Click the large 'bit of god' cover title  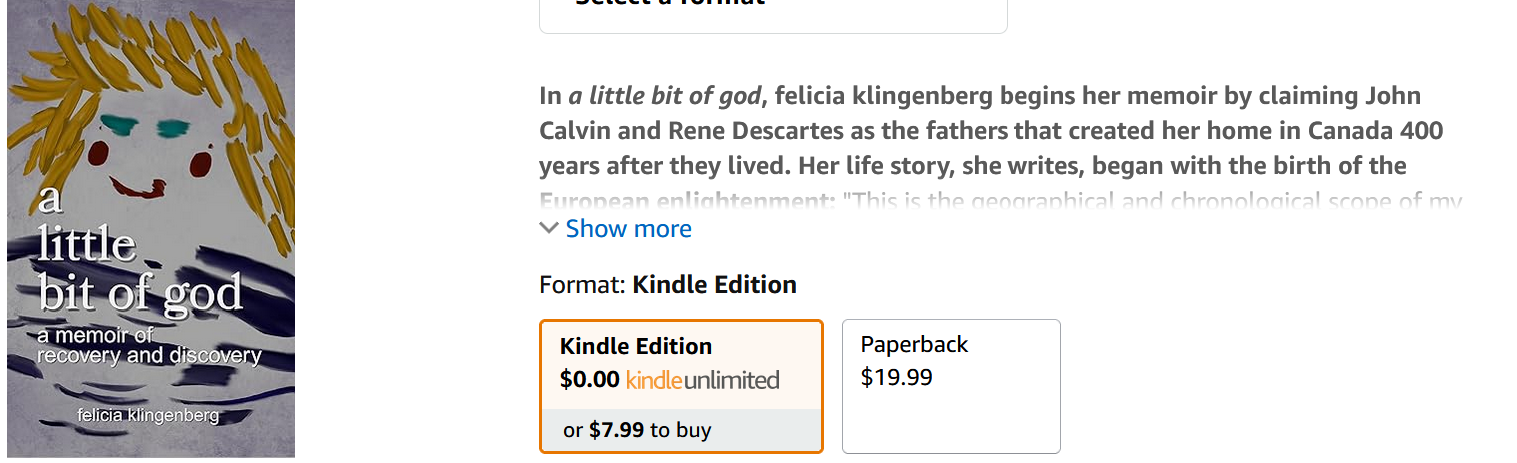[x=141, y=292]
